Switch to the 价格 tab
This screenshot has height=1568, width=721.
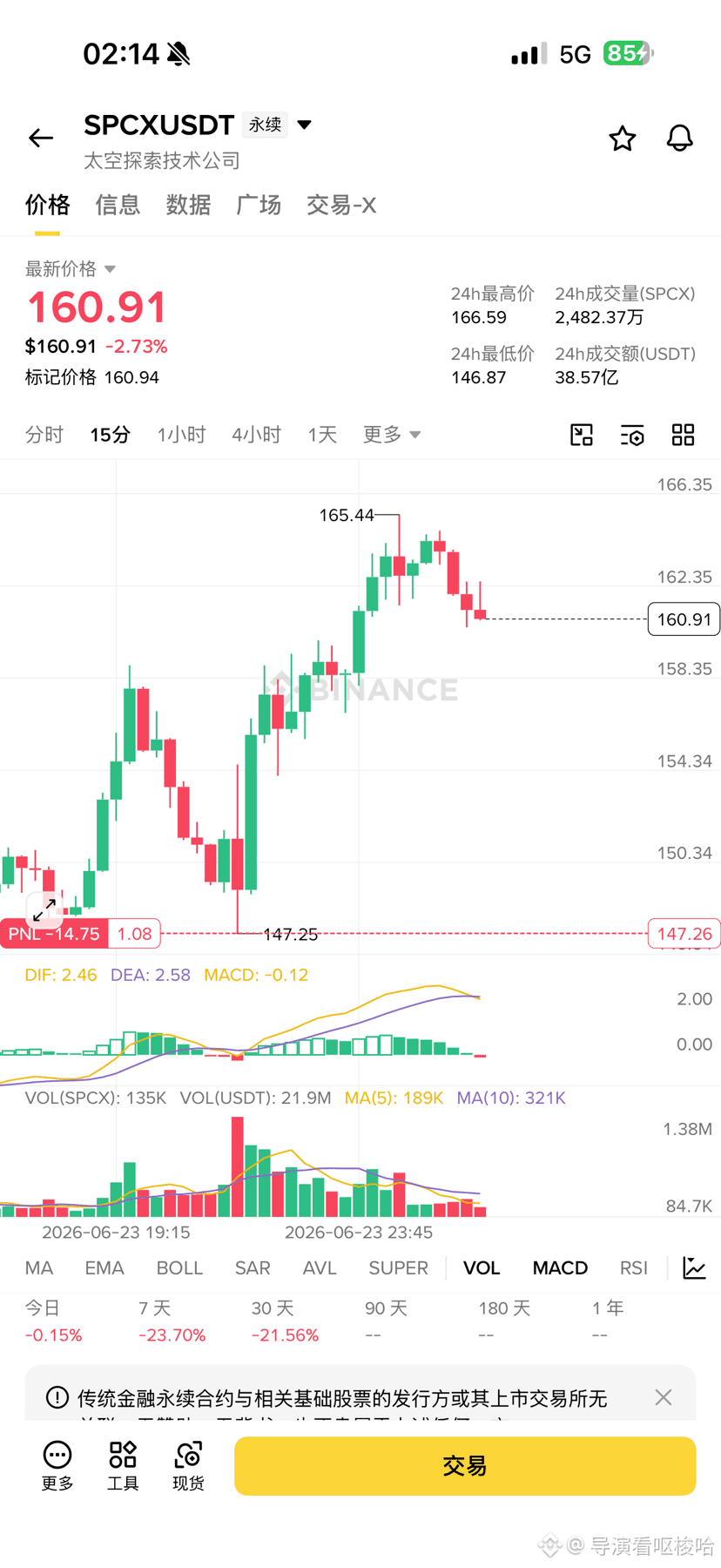47,205
